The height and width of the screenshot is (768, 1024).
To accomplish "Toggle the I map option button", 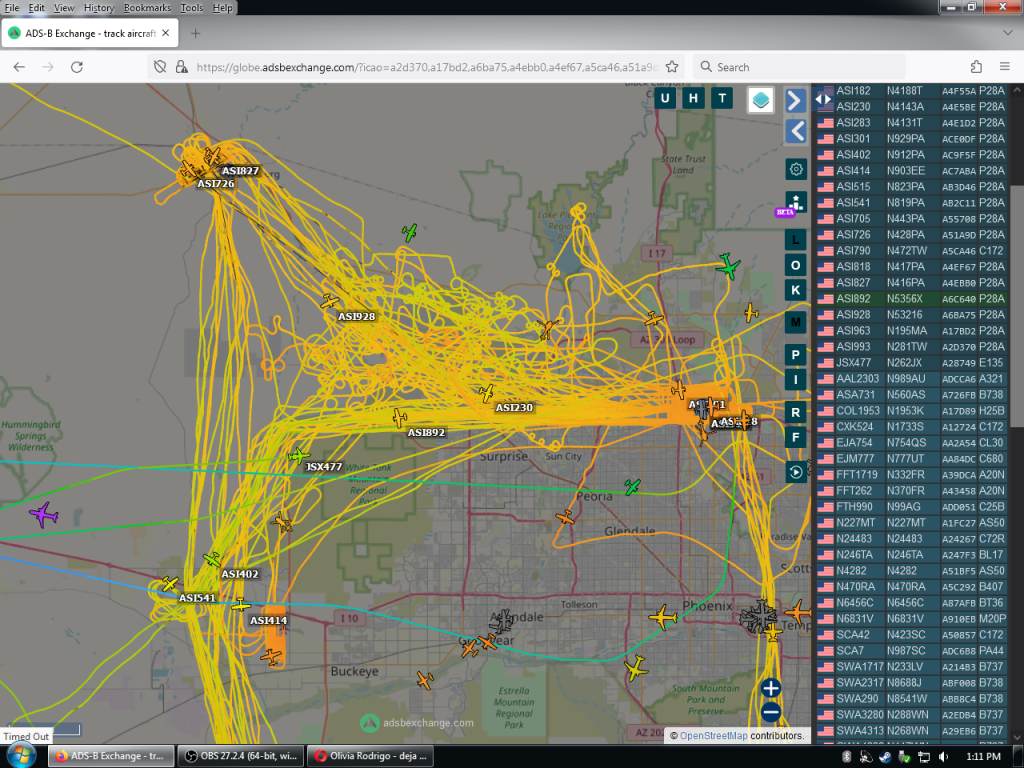I will (795, 380).
